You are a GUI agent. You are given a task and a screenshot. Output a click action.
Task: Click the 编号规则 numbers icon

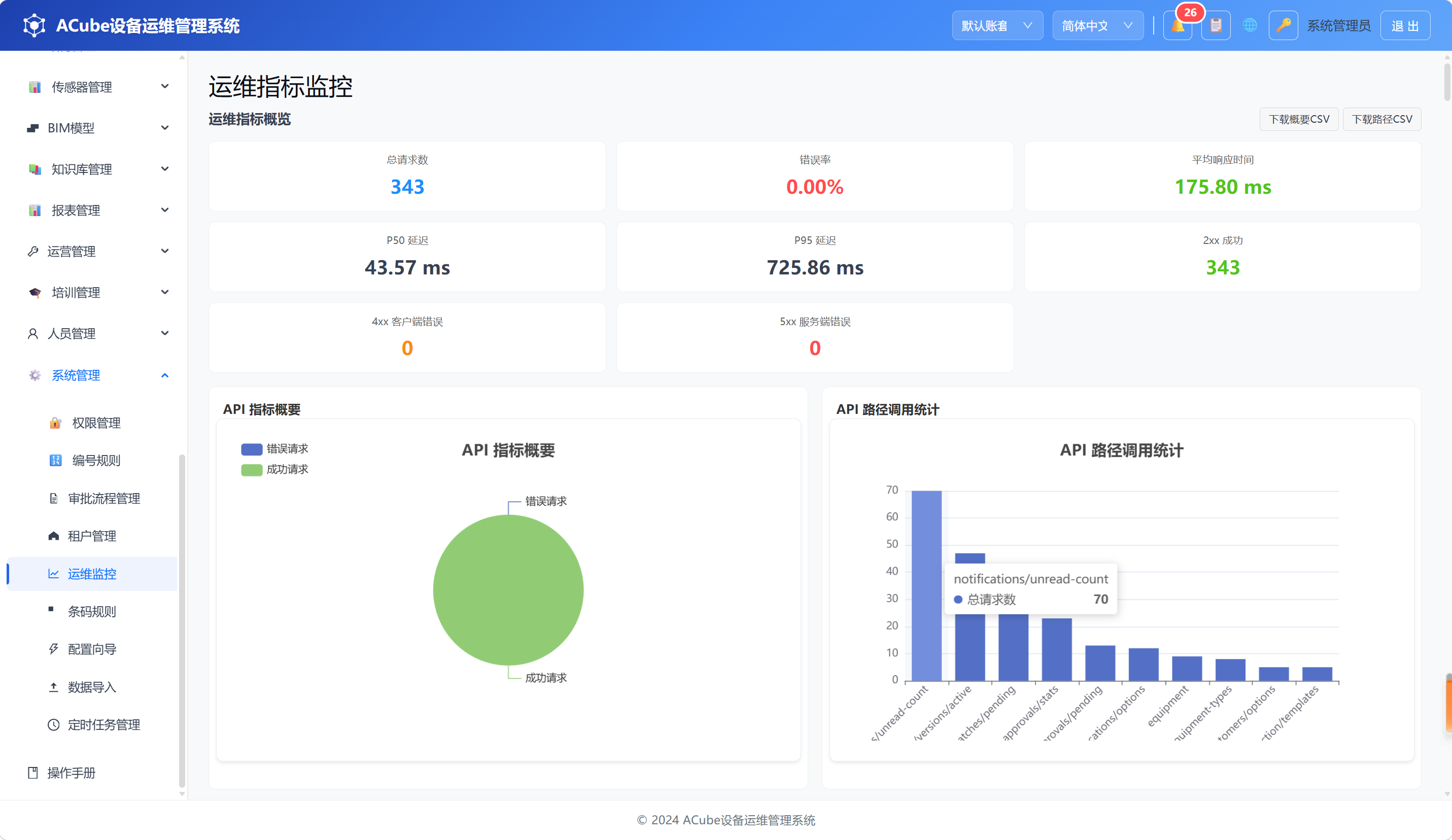[x=55, y=461]
